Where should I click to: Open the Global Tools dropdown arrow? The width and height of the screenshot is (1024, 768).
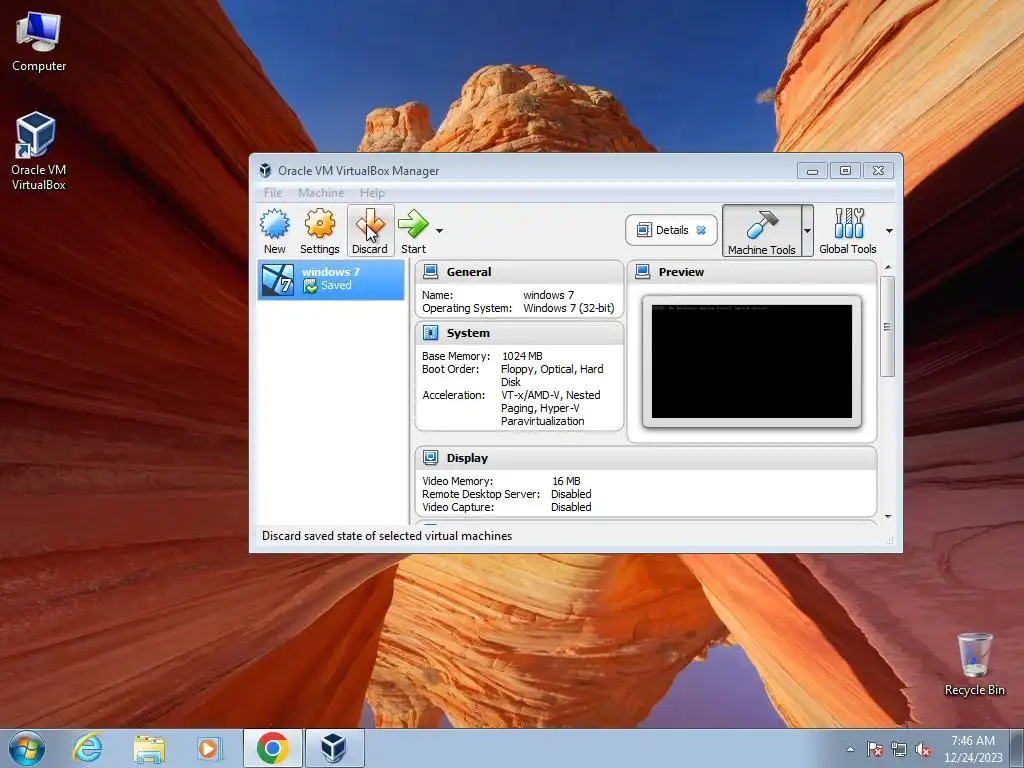click(889, 231)
